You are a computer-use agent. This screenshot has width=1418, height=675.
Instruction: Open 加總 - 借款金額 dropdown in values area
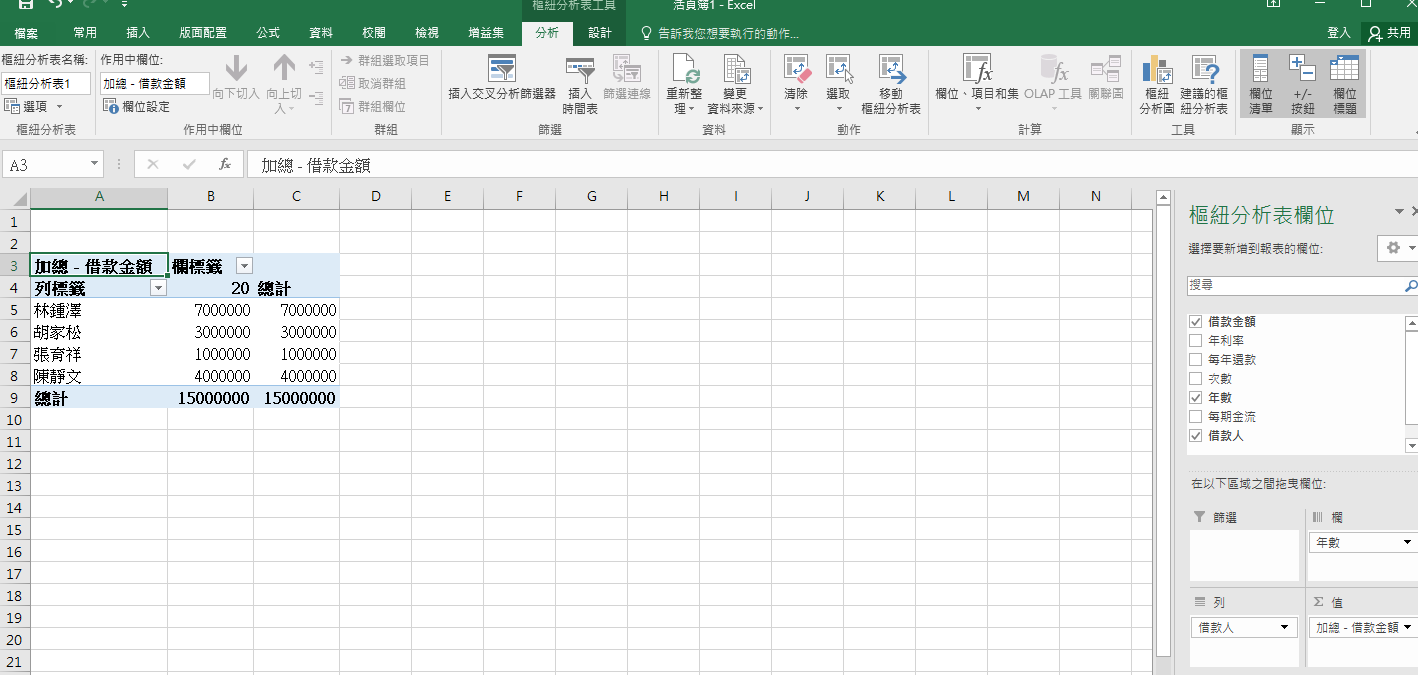point(1407,628)
